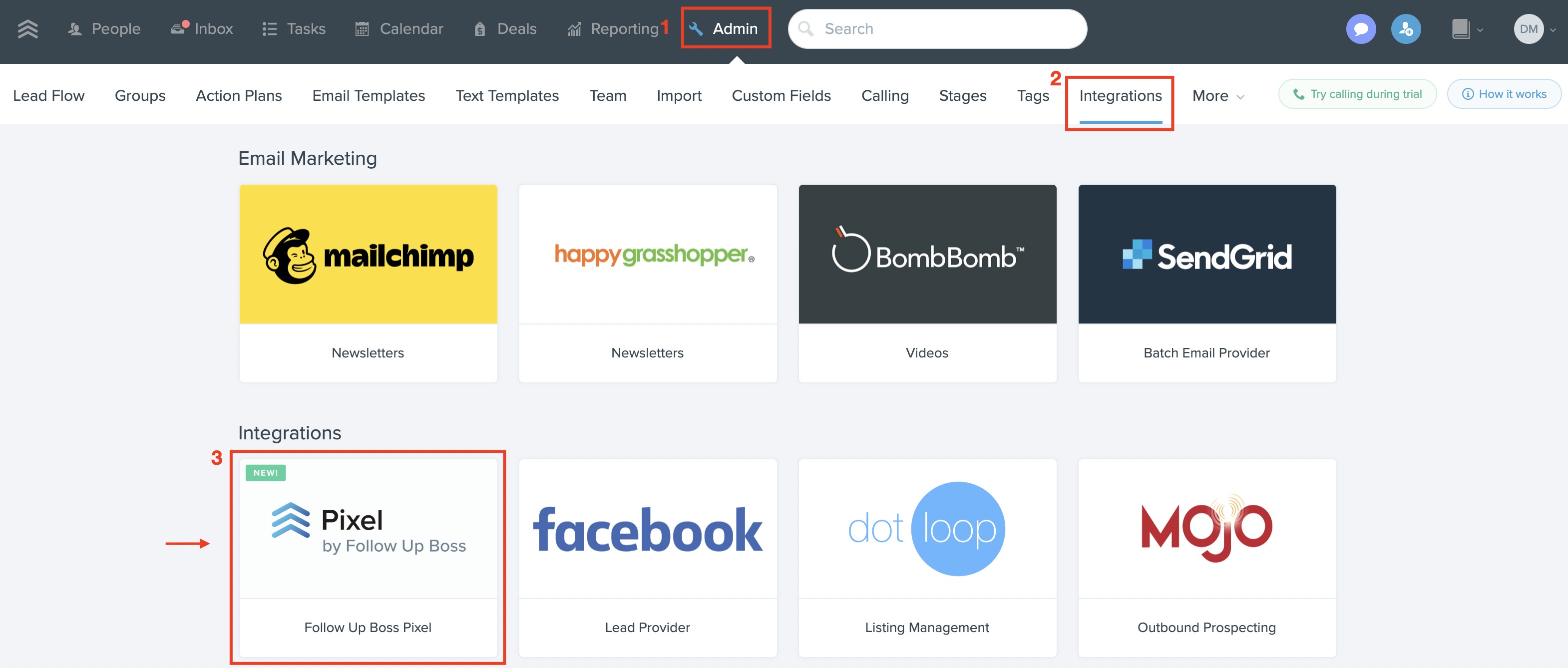Open the Pixel by Follow Up Boss card

(x=368, y=558)
